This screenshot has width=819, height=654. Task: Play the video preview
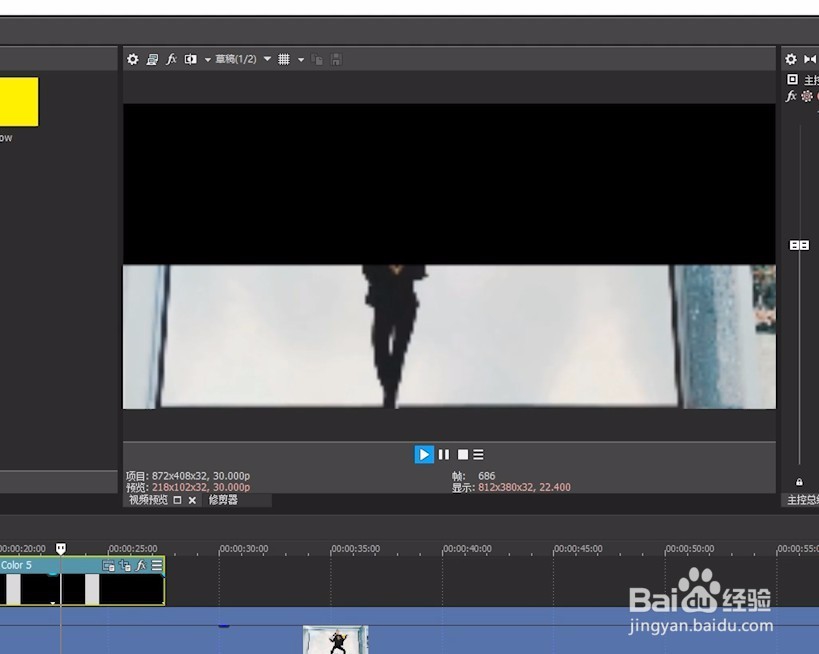click(424, 454)
